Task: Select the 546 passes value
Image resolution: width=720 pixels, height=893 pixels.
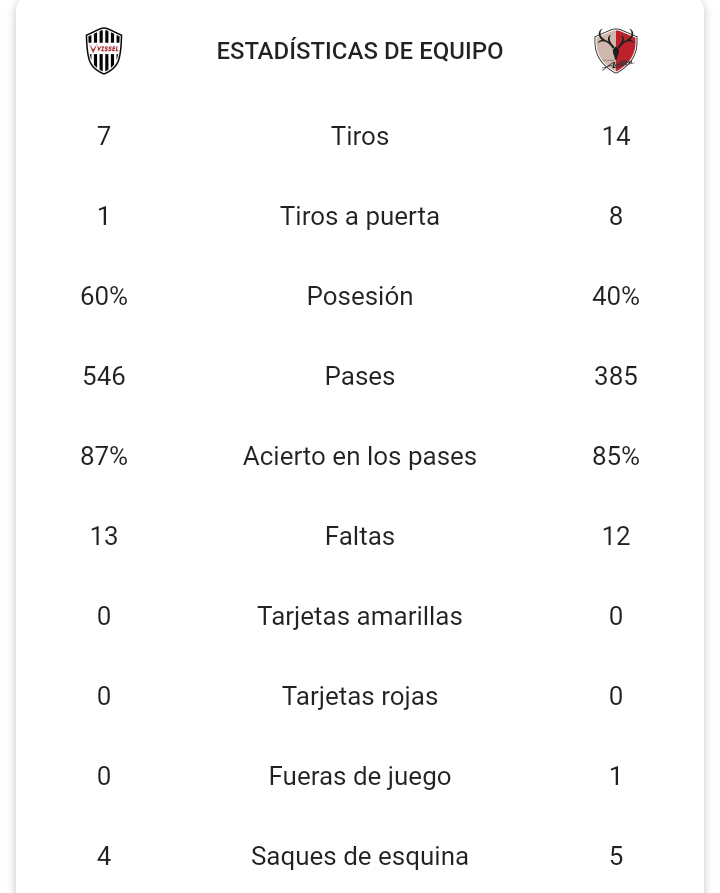Action: 104,376
